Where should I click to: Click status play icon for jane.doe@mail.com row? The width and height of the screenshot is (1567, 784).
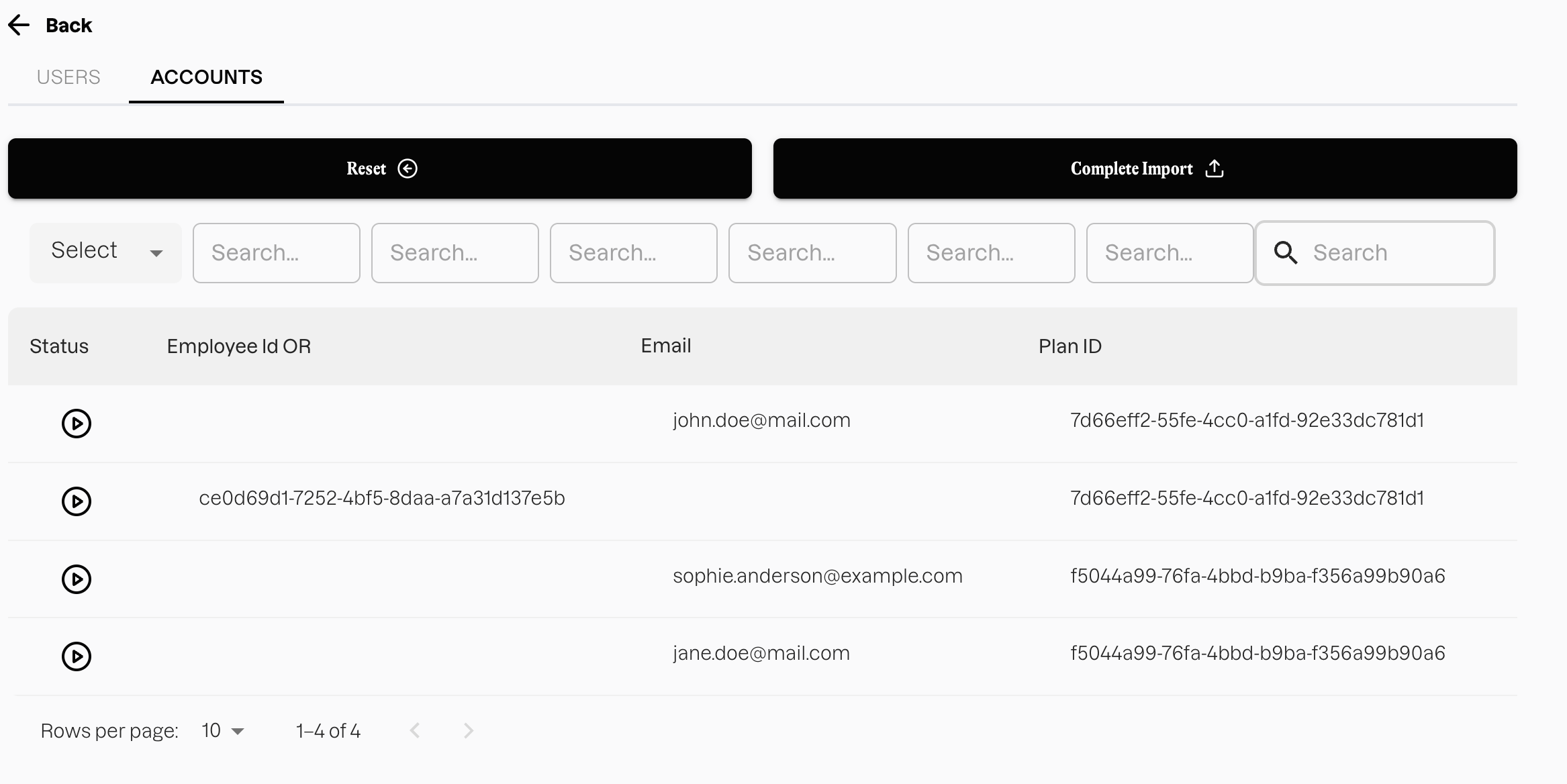[77, 656]
